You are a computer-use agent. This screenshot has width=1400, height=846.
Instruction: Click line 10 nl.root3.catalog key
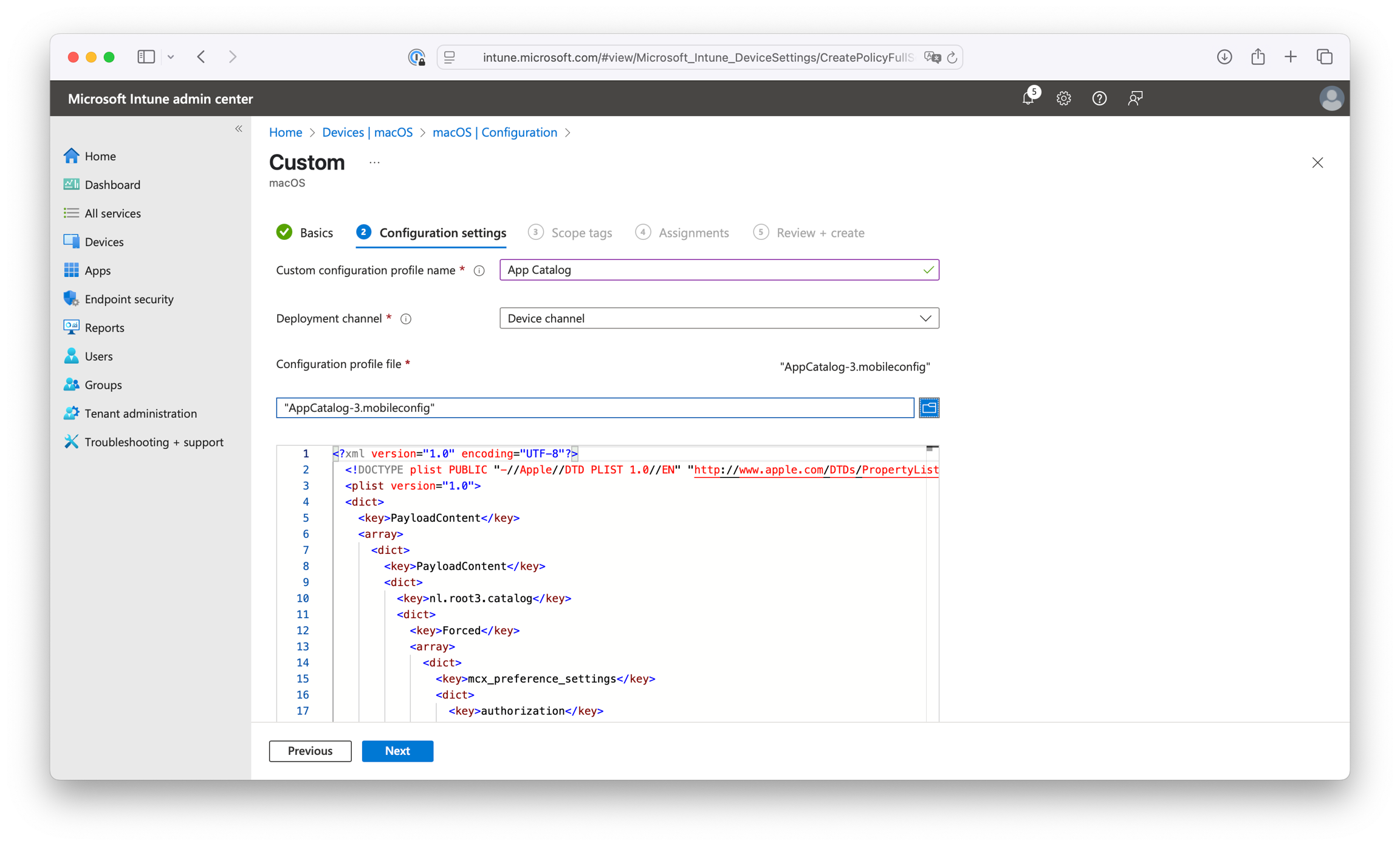[484, 598]
